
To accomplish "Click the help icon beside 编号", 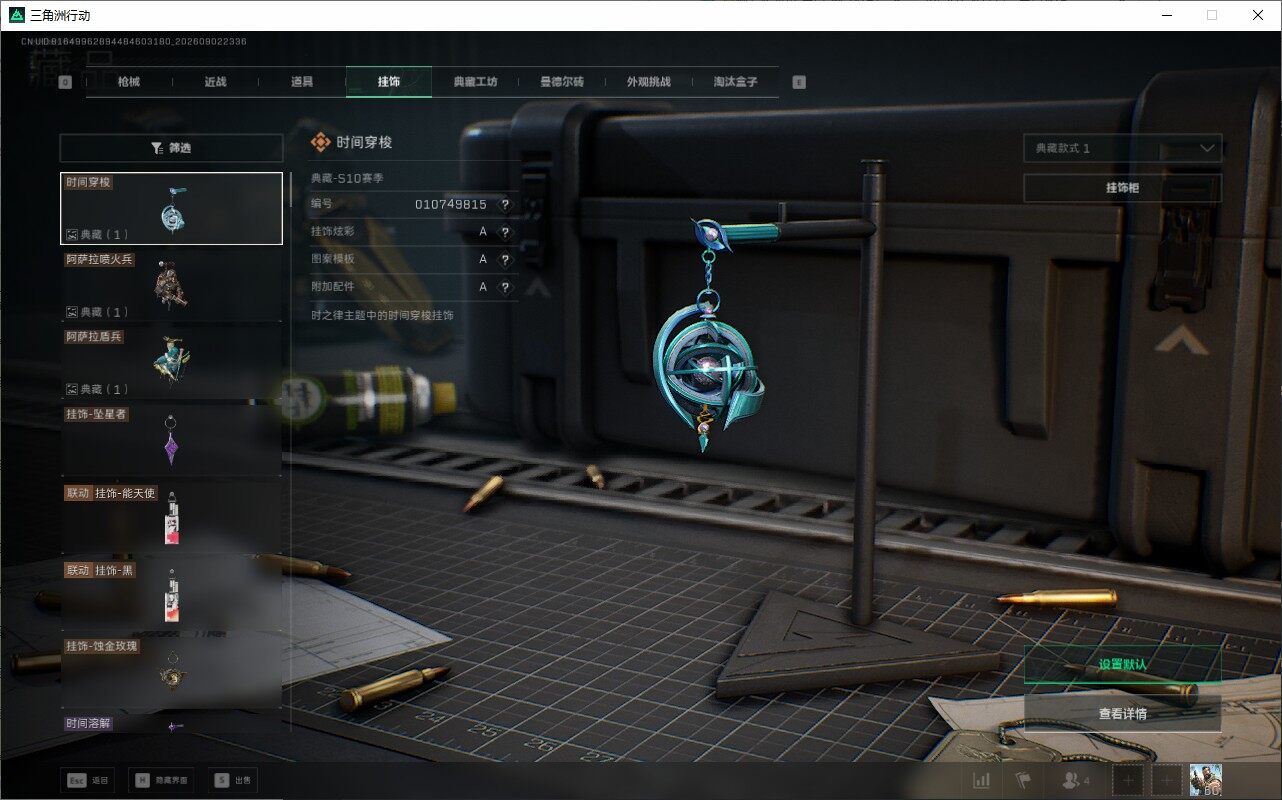I will pos(505,204).
